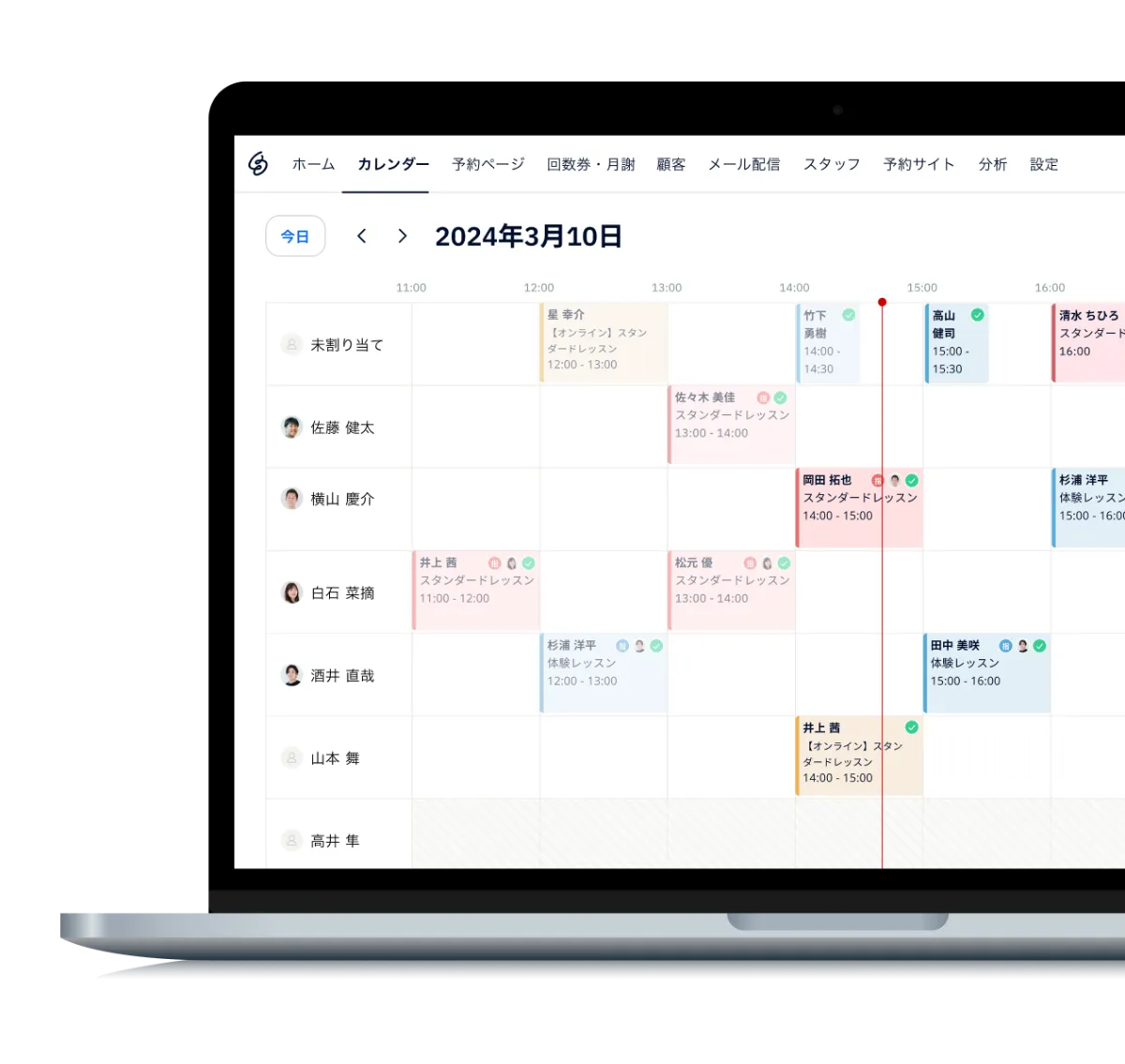Click red 指 badge on 岡田 拓也 booking
The height and width of the screenshot is (1064, 1125).
point(877,480)
